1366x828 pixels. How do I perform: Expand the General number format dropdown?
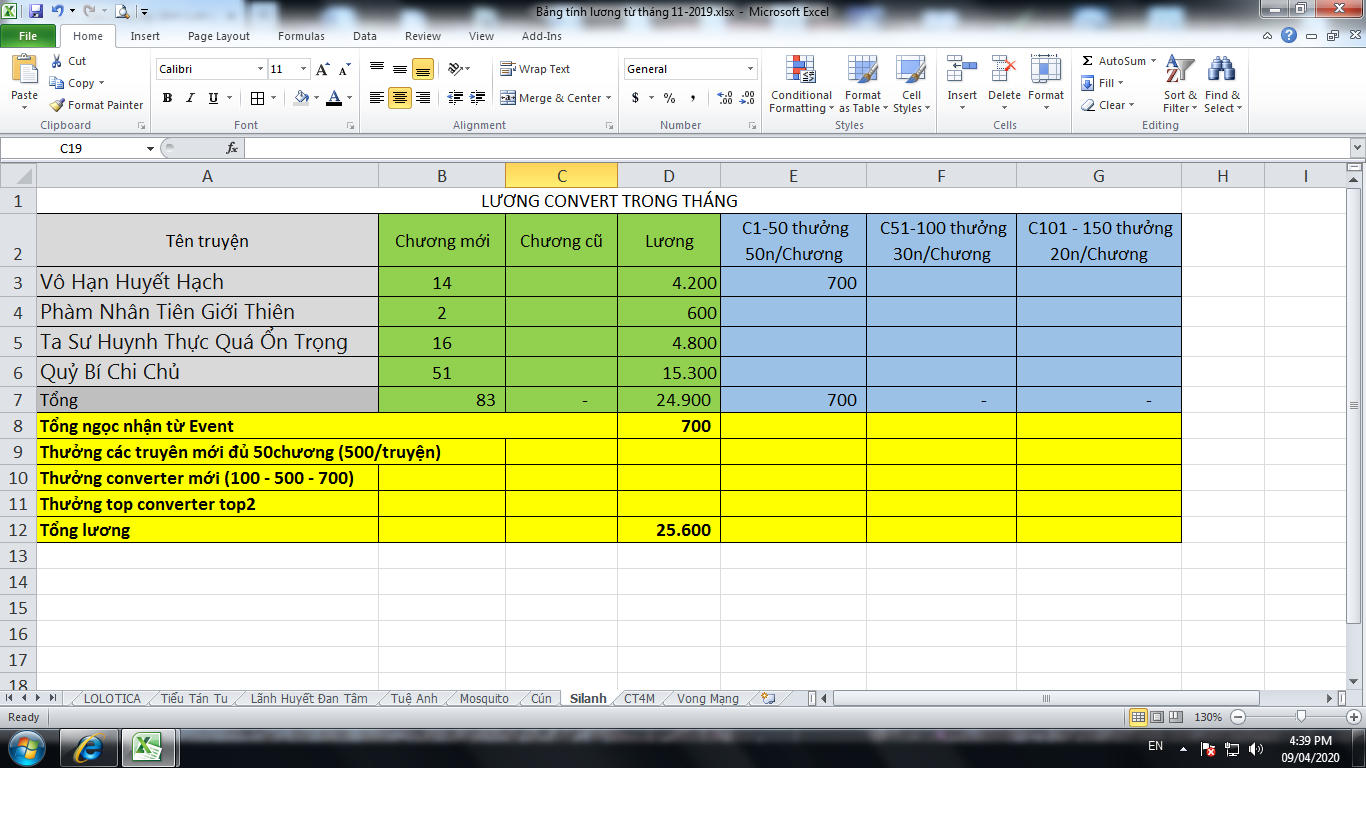750,69
